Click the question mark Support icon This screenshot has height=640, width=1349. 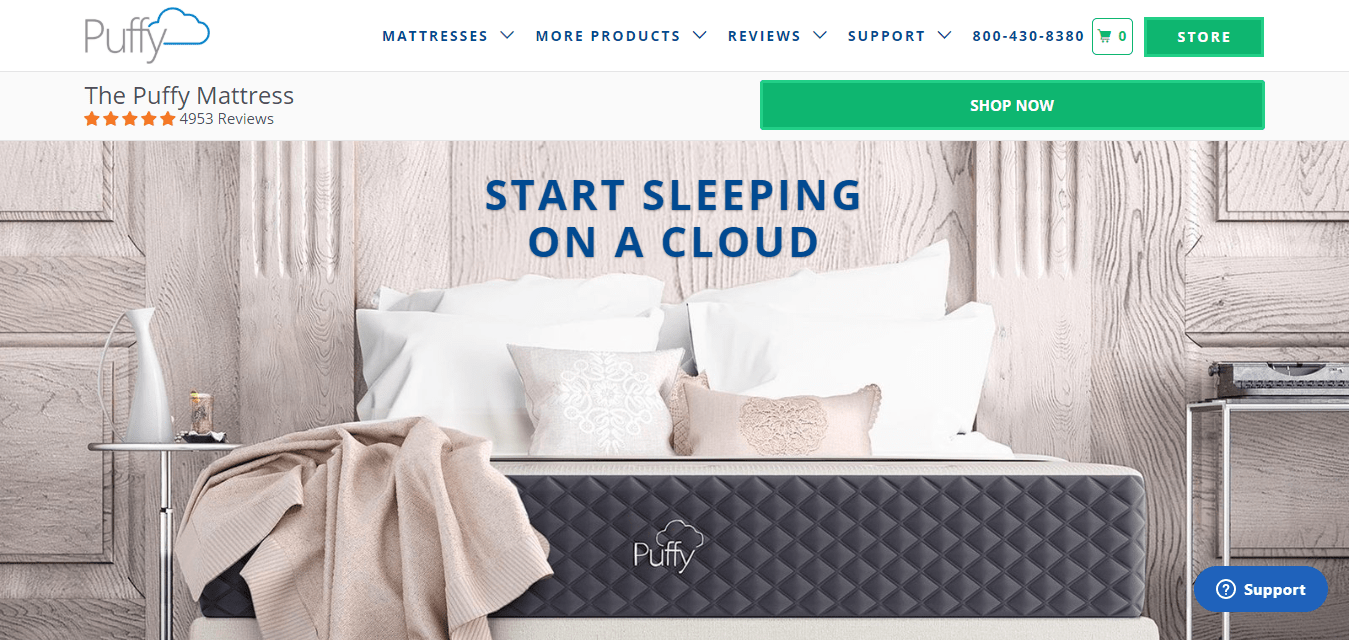1225,590
